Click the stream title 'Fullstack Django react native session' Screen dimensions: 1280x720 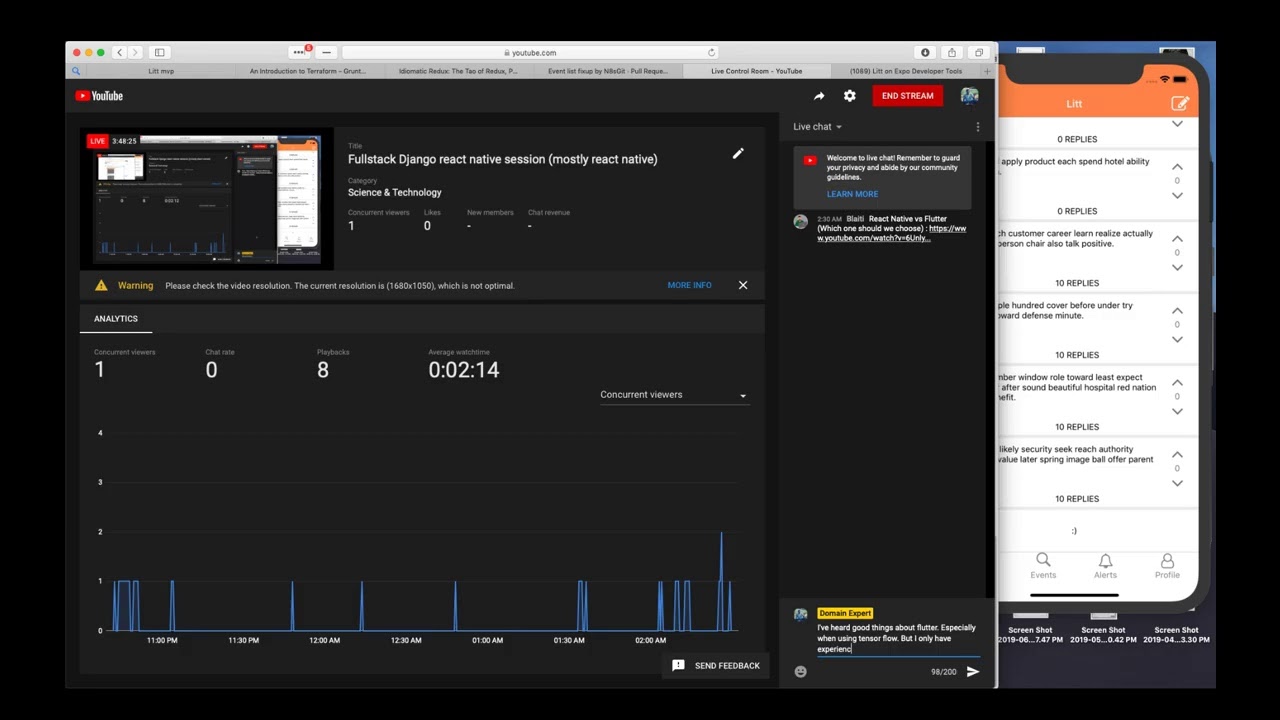tap(502, 159)
